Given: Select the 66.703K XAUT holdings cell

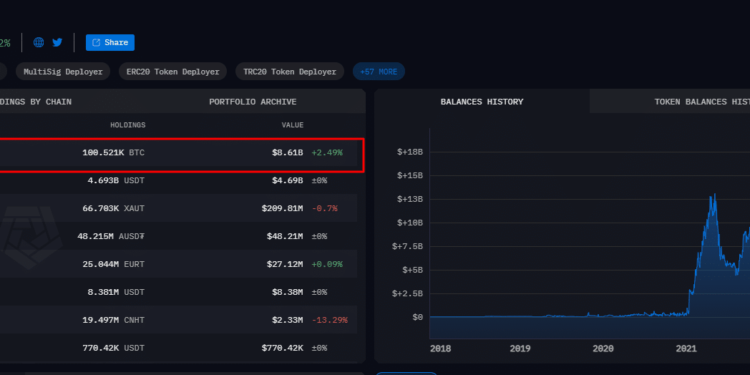Looking at the screenshot, I should (113, 209).
